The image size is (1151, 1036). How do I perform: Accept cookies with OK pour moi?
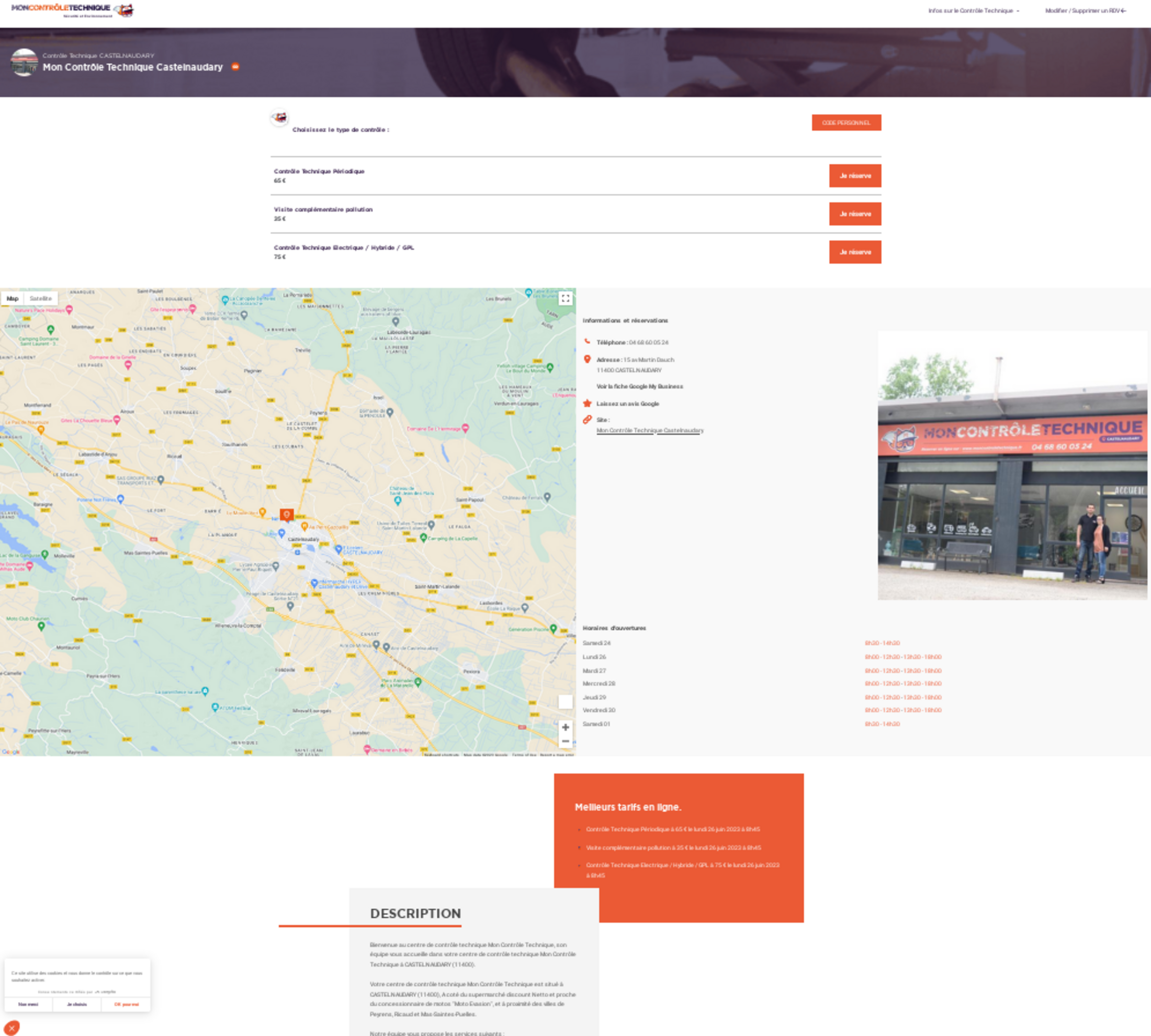(x=126, y=1004)
